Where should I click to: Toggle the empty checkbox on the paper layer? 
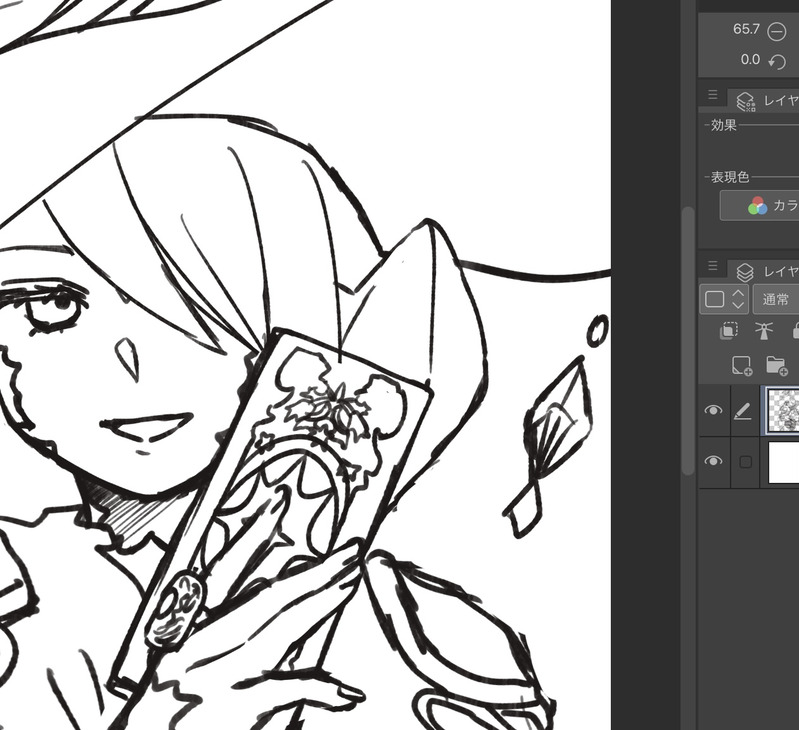[745, 462]
